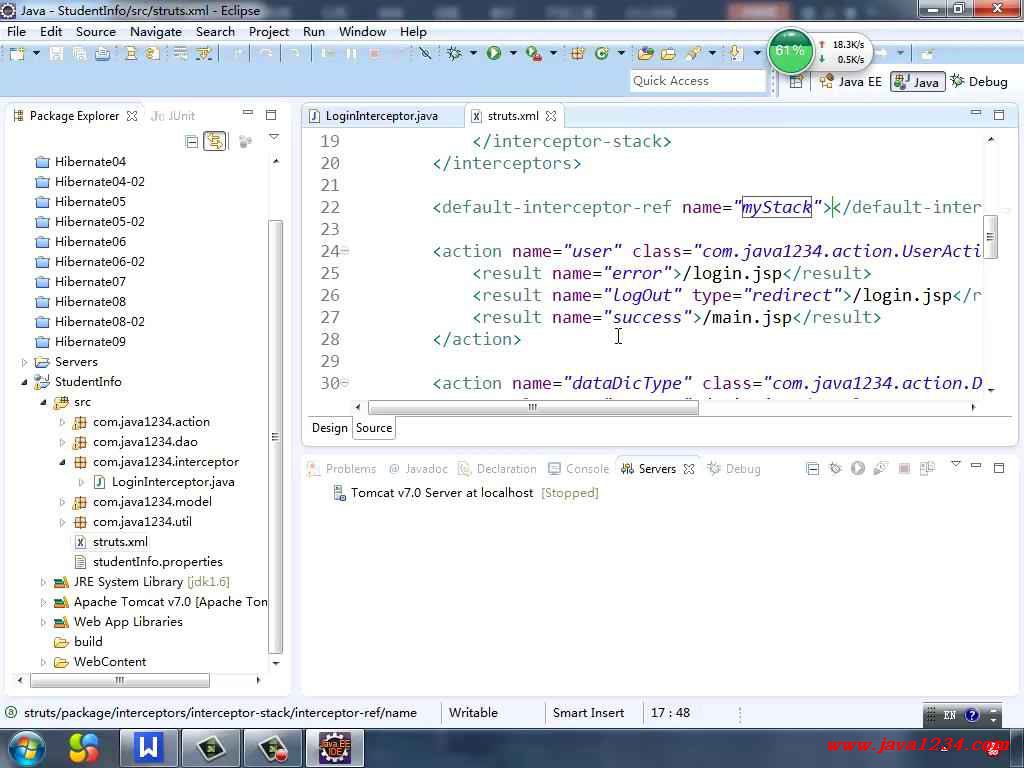Click the New Java Class icon
The height and width of the screenshot is (768, 1024).
coord(601,54)
